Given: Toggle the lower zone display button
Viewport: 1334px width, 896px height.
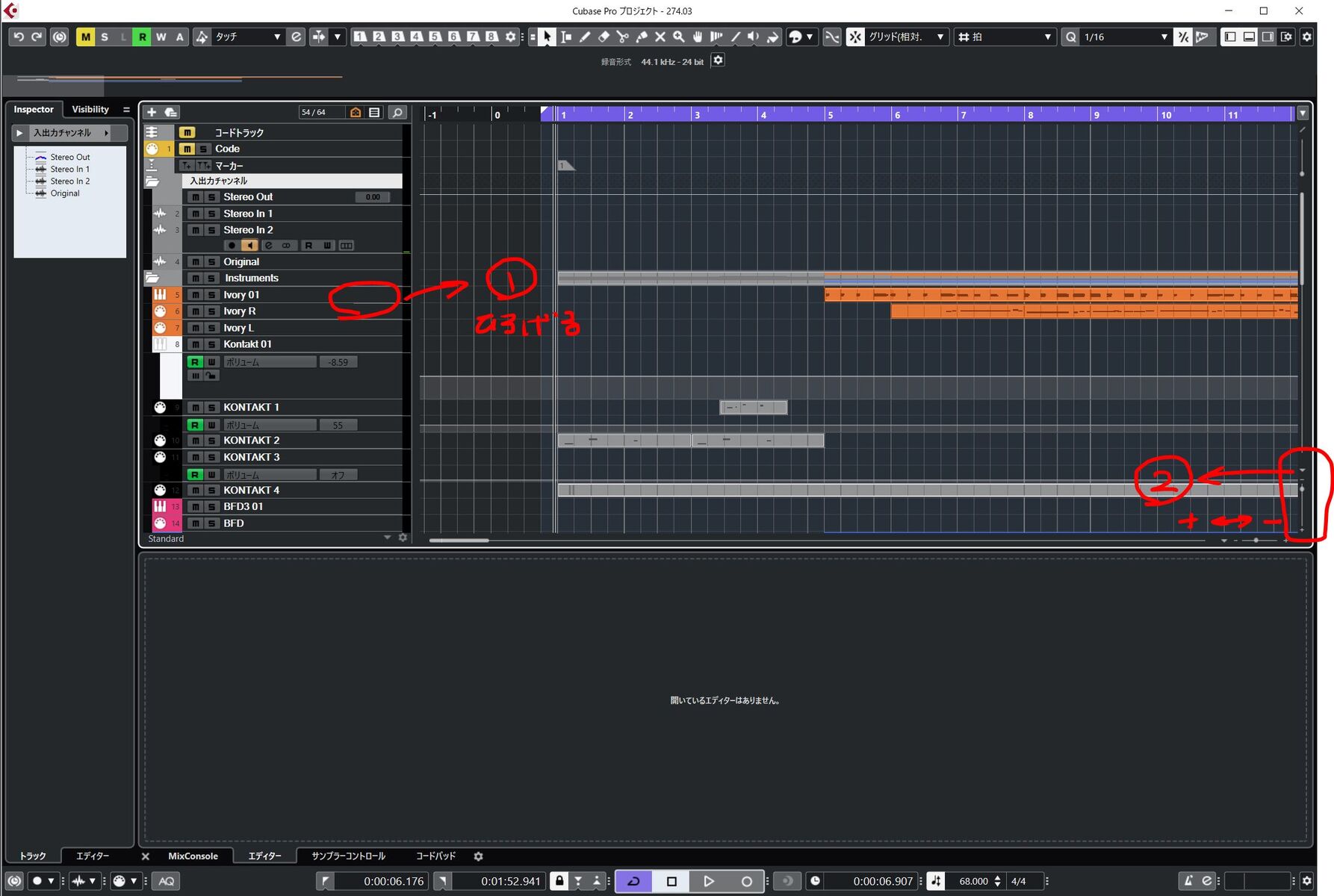Looking at the screenshot, I should click(1249, 37).
